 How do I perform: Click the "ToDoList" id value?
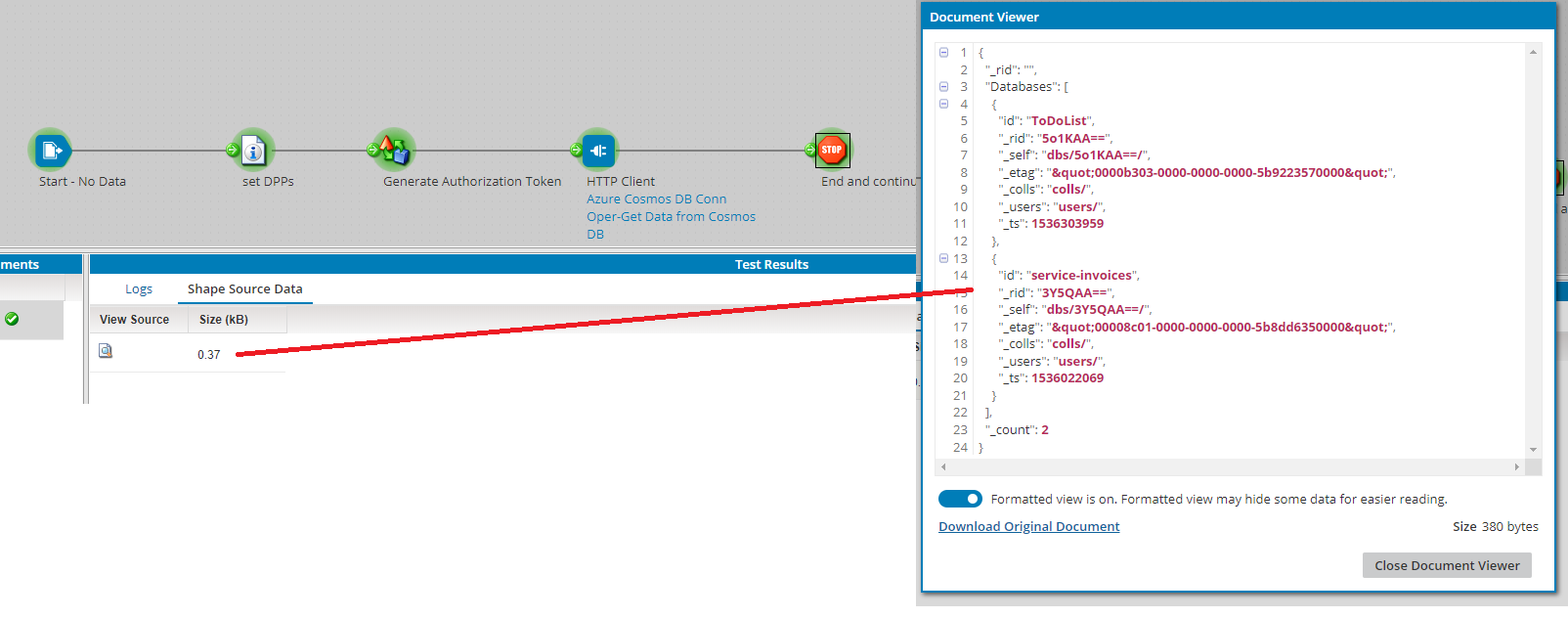(x=1059, y=121)
